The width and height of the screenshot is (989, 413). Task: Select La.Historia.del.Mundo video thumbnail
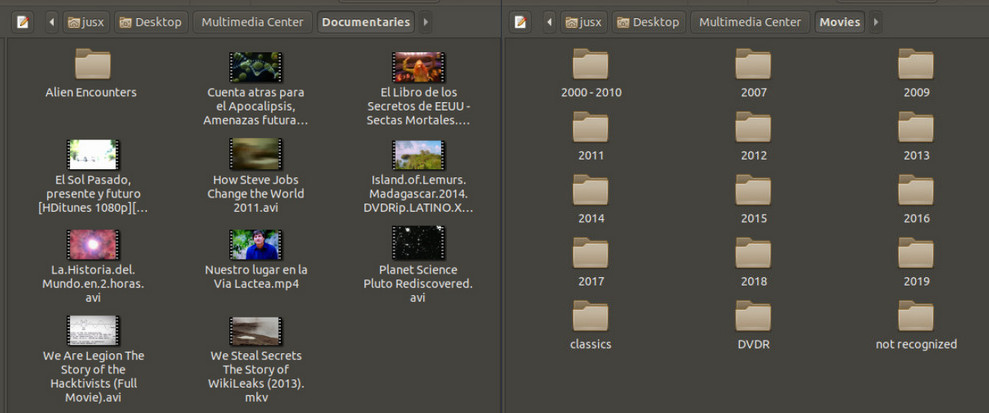tap(93, 244)
